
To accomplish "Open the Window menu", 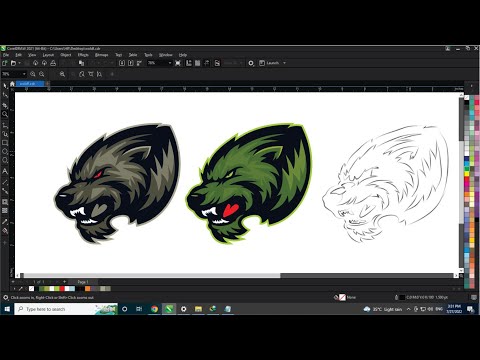I will pos(165,55).
